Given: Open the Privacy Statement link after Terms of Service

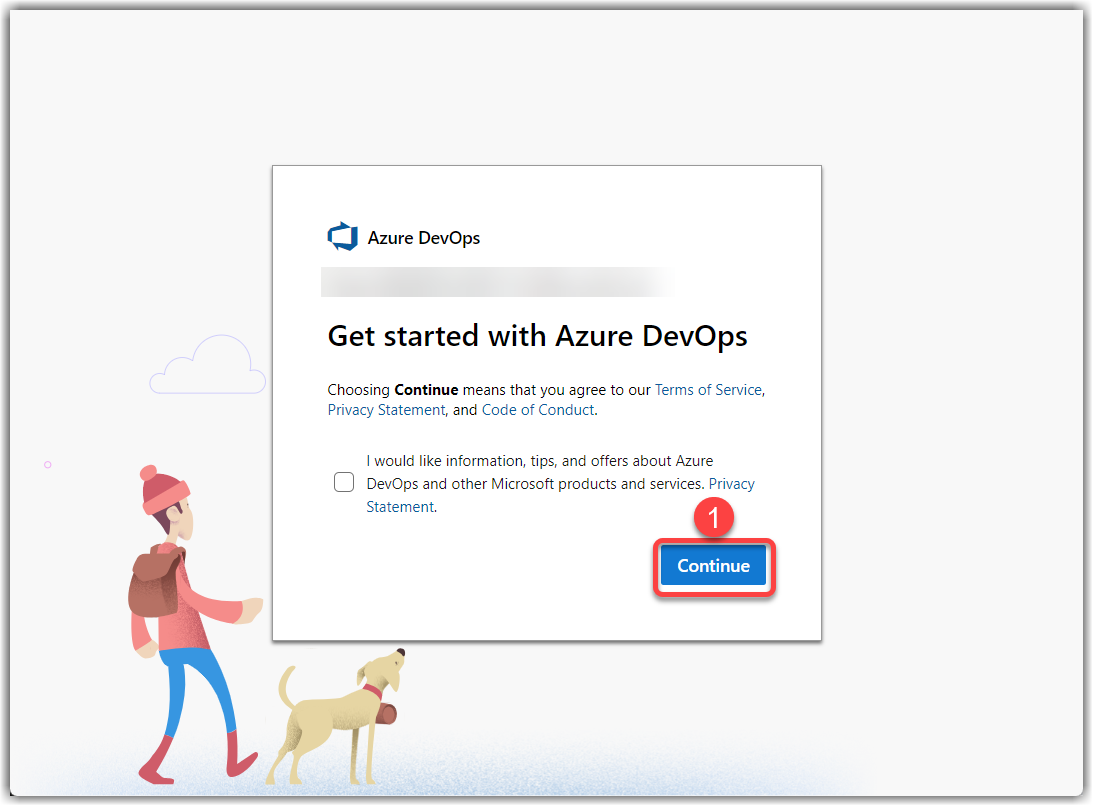Looking at the screenshot, I should 386,410.
